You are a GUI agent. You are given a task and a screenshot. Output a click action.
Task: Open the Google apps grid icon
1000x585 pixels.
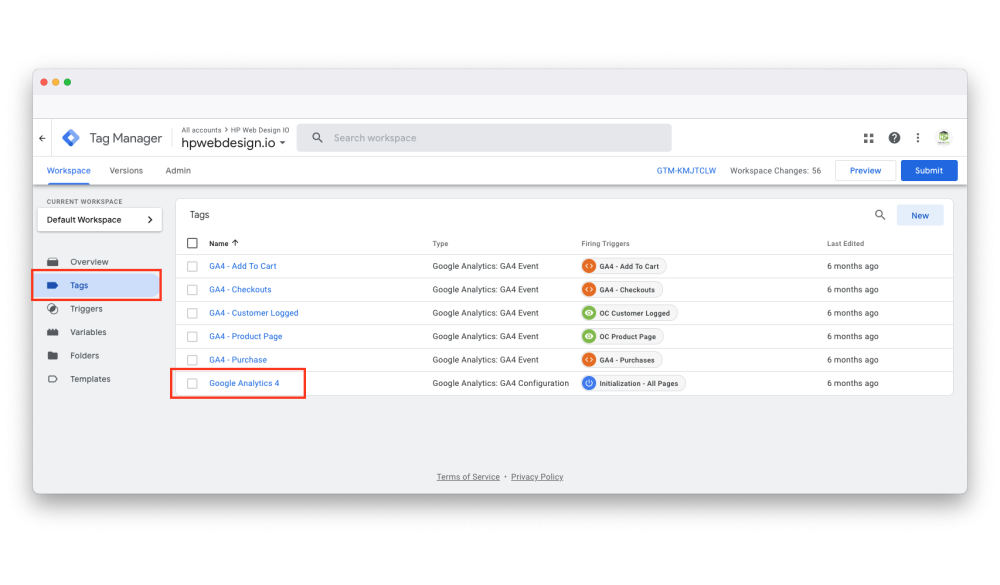click(x=868, y=138)
